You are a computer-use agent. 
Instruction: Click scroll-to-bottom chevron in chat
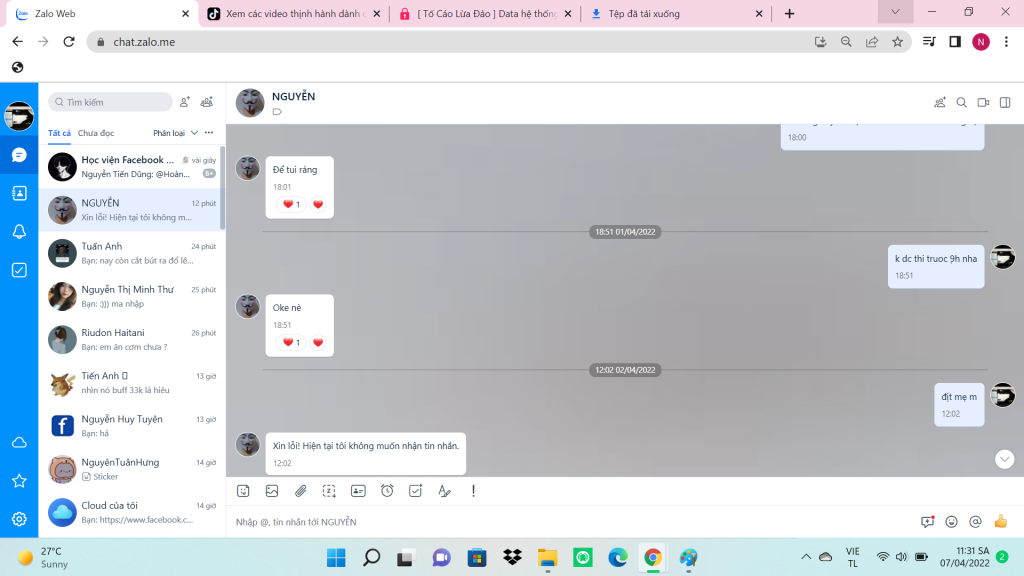[1005, 459]
